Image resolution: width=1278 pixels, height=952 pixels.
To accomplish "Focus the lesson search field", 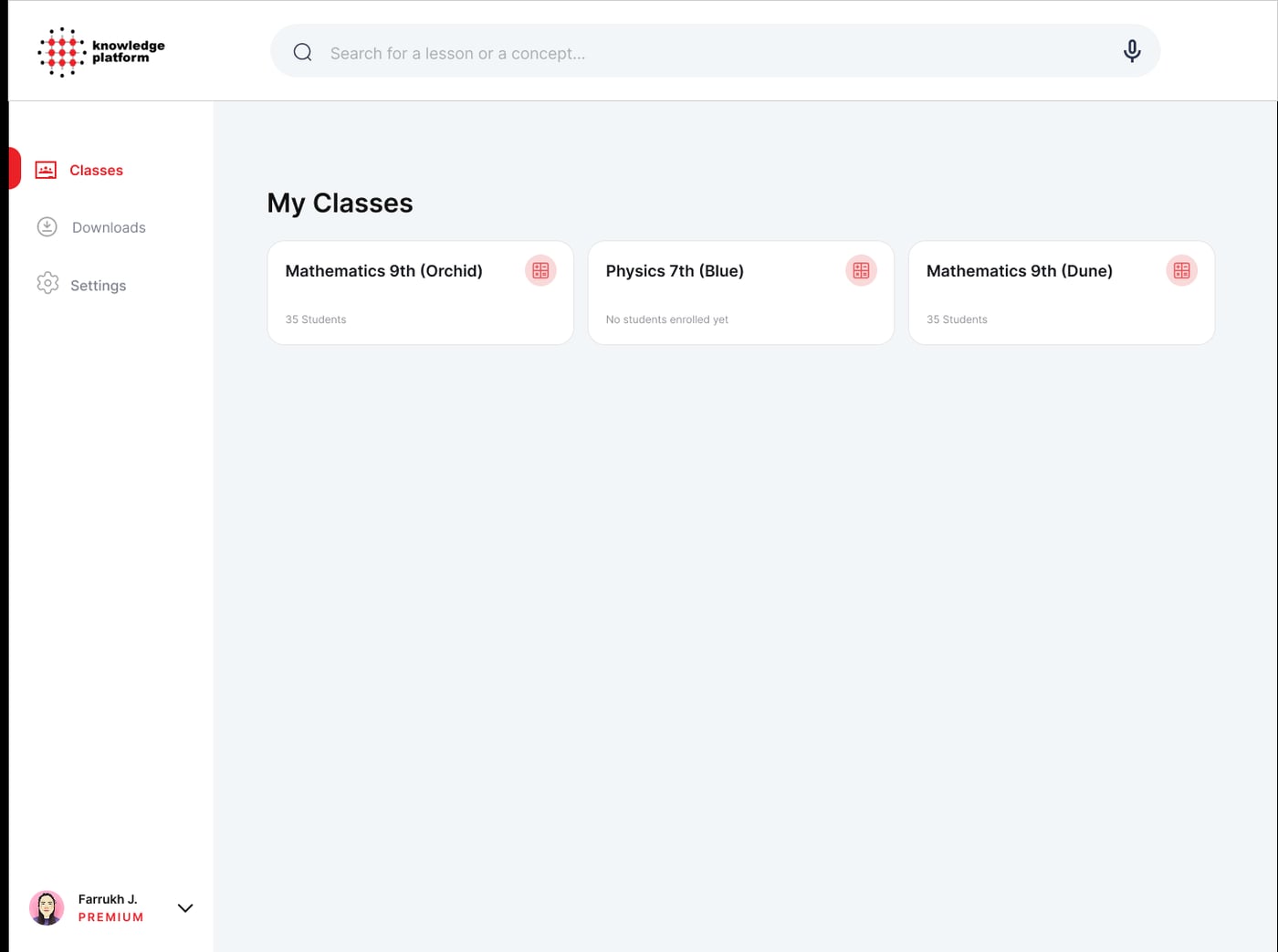I will click(x=715, y=51).
